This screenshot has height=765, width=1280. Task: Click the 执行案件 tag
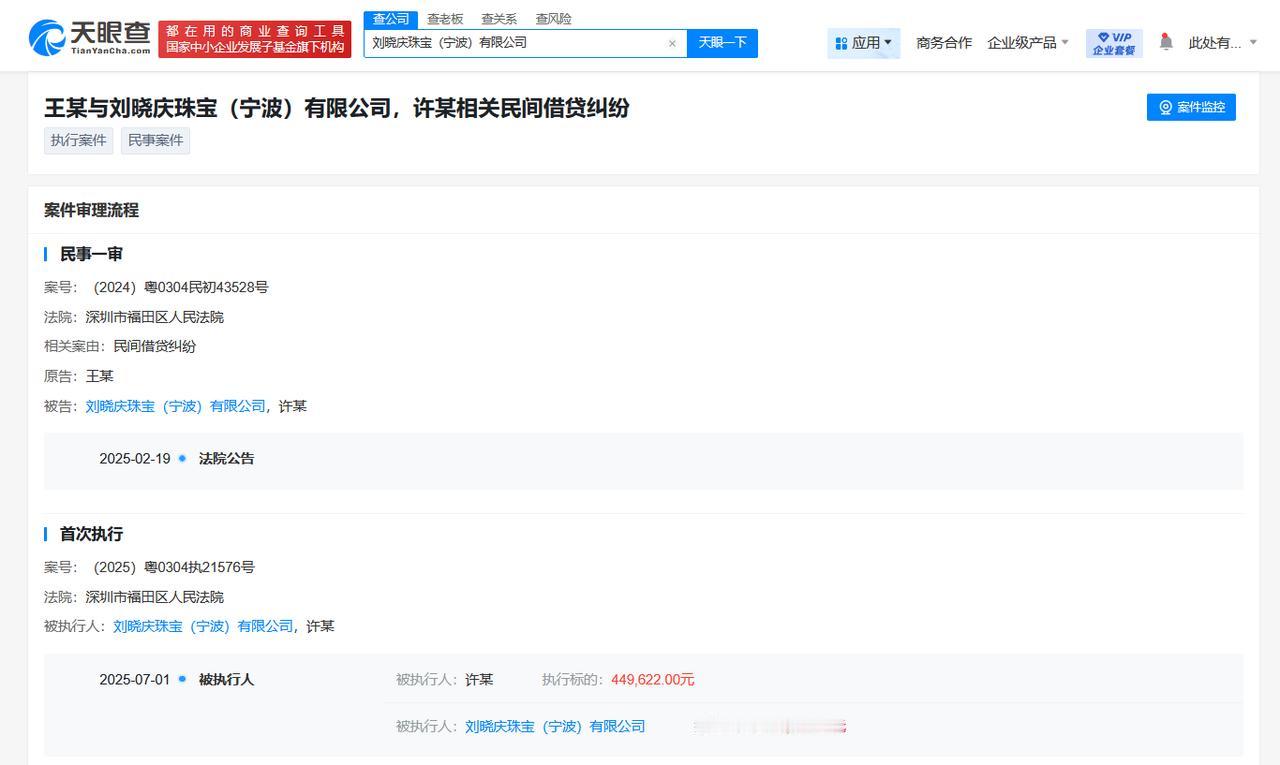click(78, 140)
